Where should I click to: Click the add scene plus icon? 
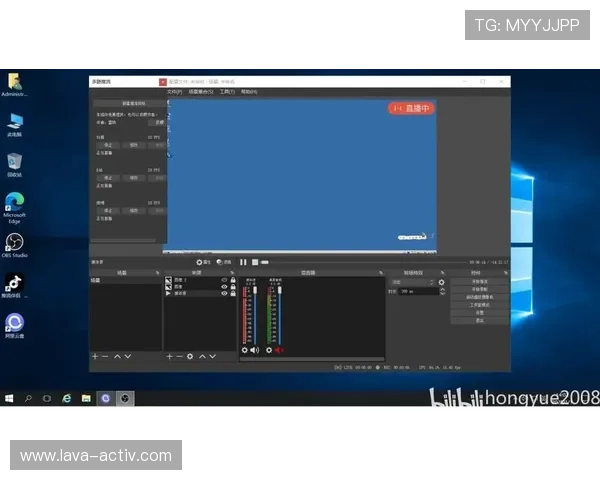pos(95,356)
